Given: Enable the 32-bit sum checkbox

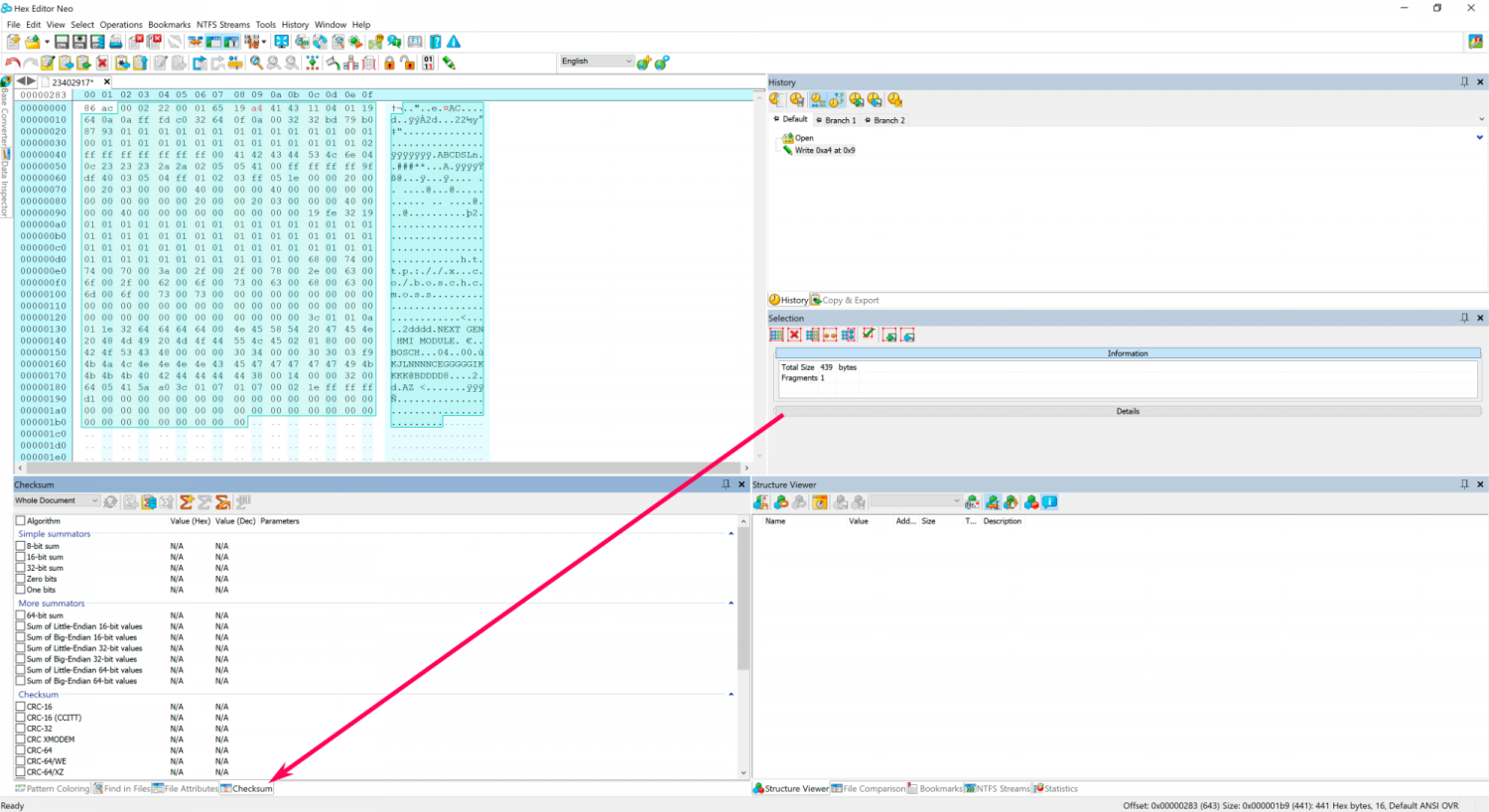Looking at the screenshot, I should click(20, 568).
